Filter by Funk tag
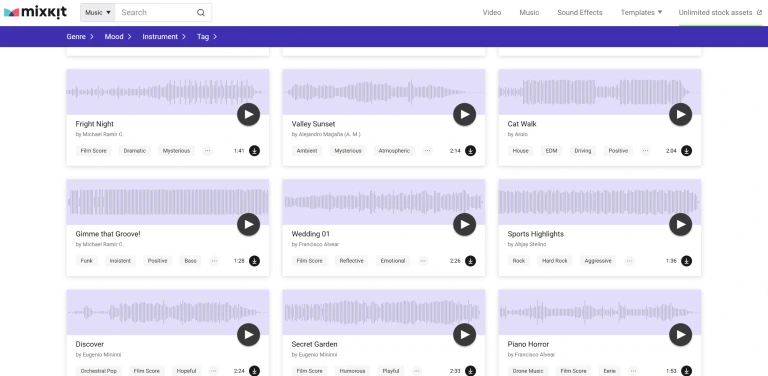The image size is (768, 376). [x=87, y=261]
